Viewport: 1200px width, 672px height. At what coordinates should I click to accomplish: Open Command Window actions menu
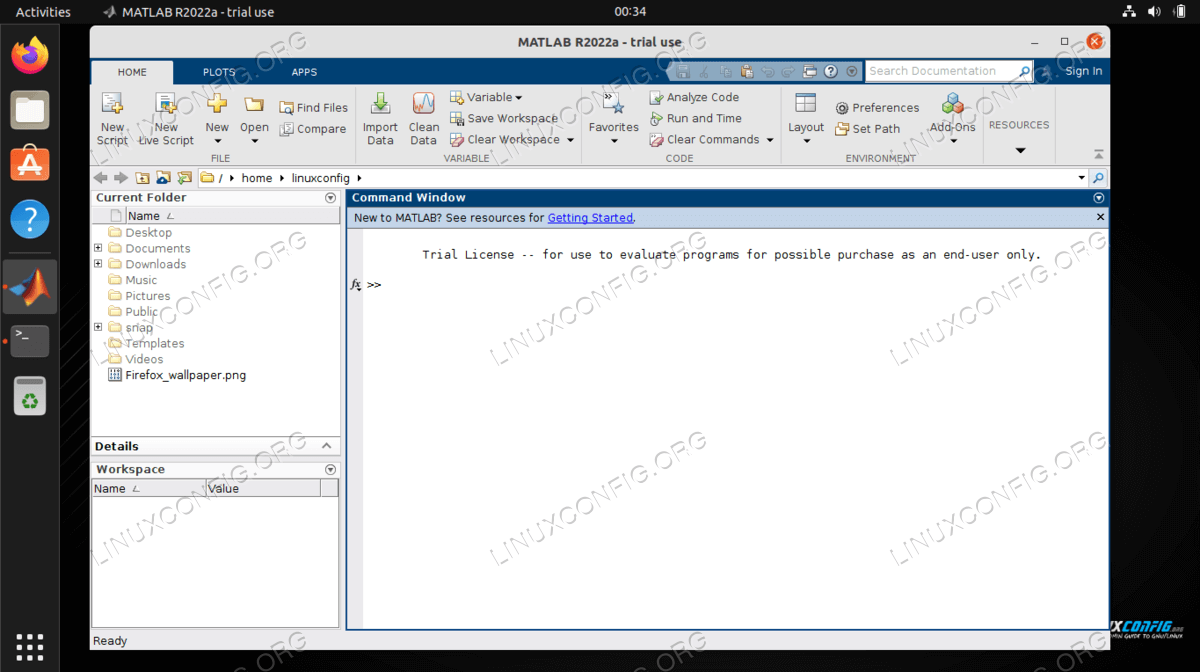1099,198
